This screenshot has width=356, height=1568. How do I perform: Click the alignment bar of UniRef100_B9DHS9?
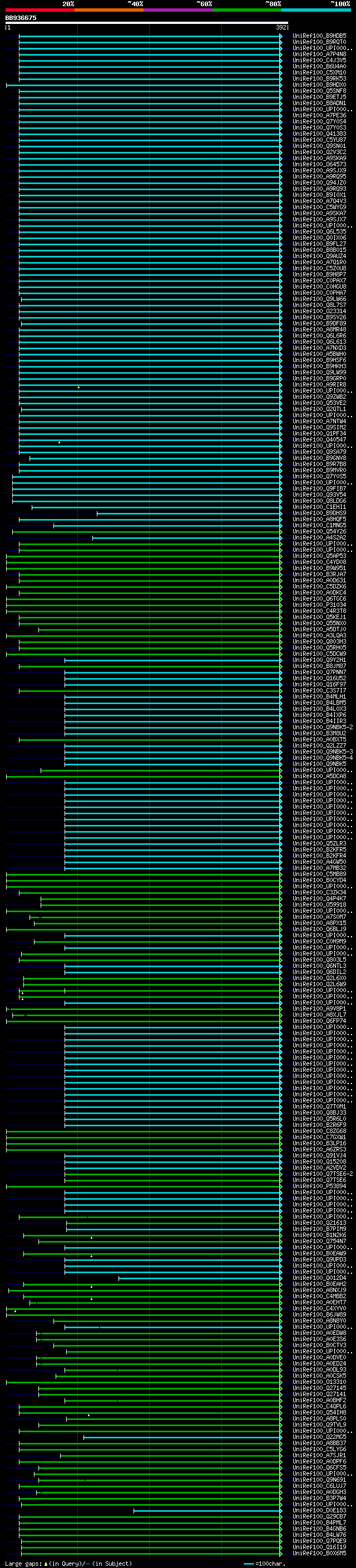tap(189, 513)
